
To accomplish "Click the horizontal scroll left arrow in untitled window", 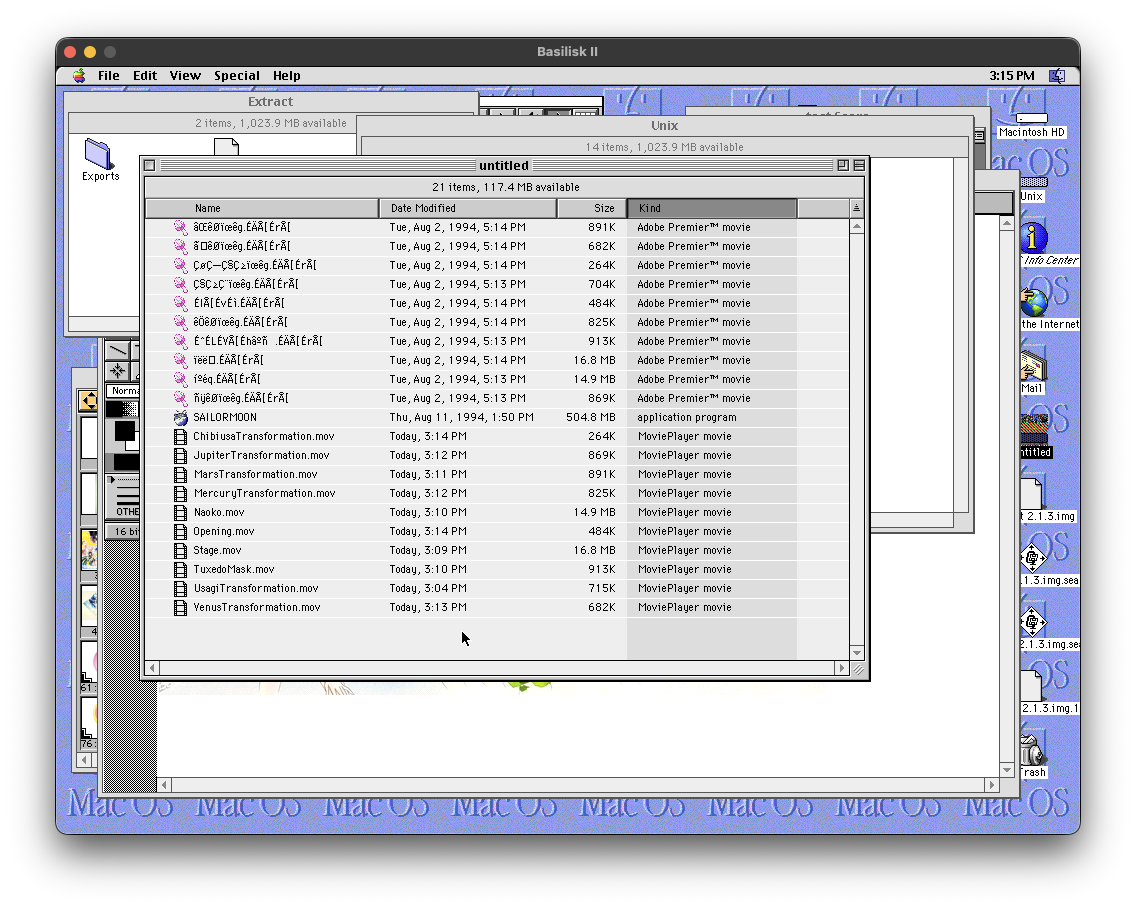I will (152, 668).
